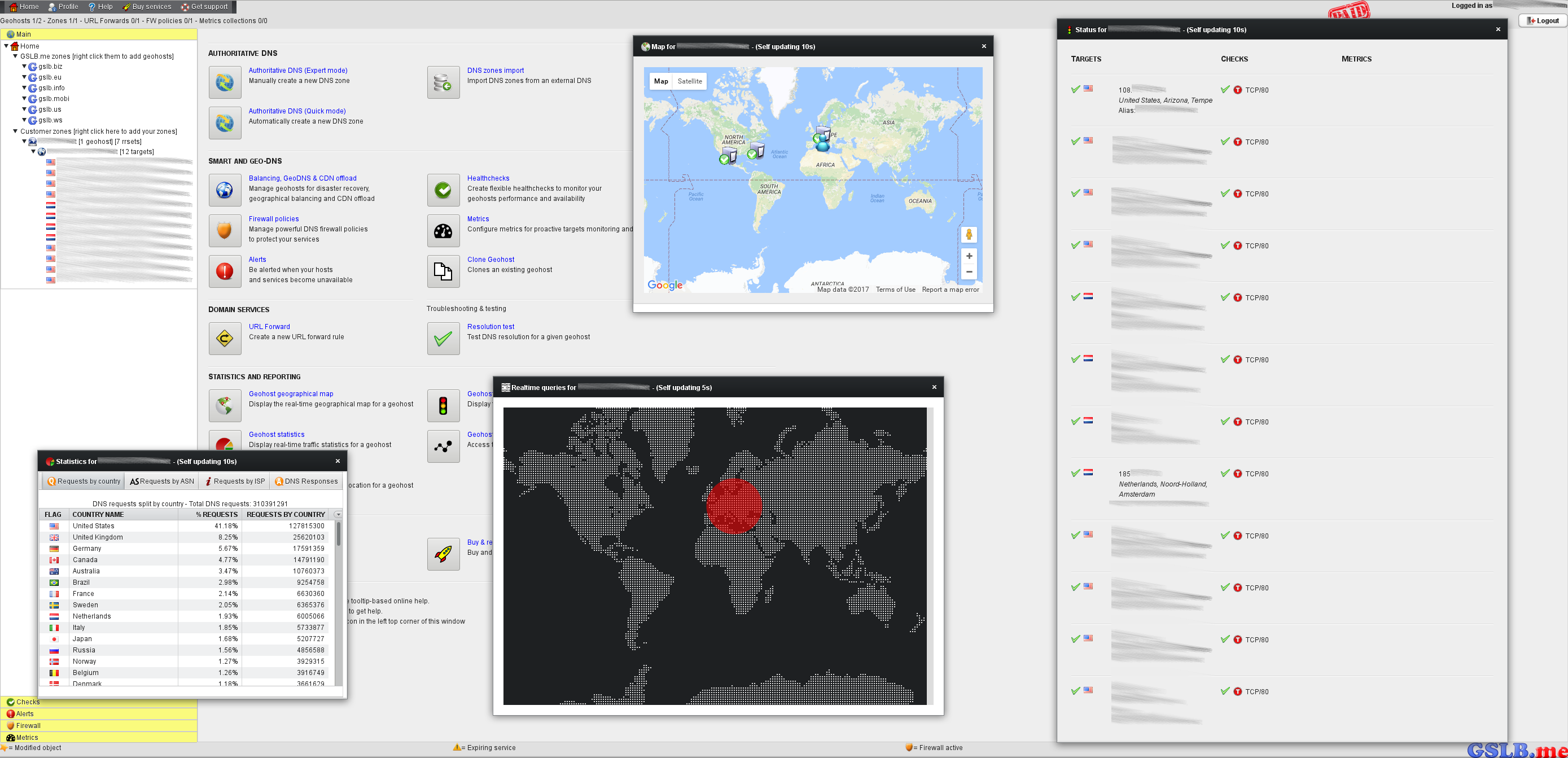Switch to Requests by ISP tab

(x=235, y=481)
